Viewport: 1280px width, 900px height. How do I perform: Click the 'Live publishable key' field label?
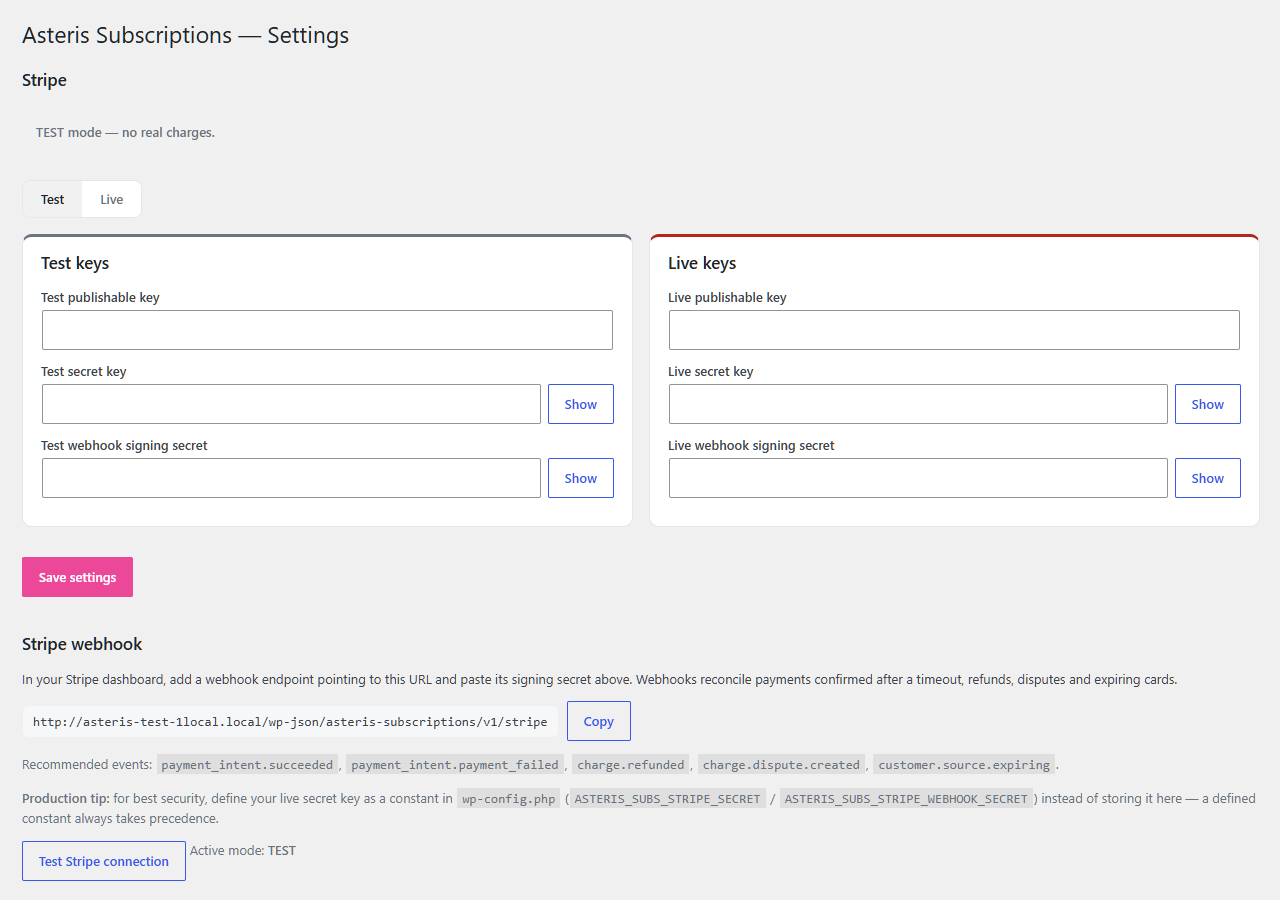tap(727, 298)
